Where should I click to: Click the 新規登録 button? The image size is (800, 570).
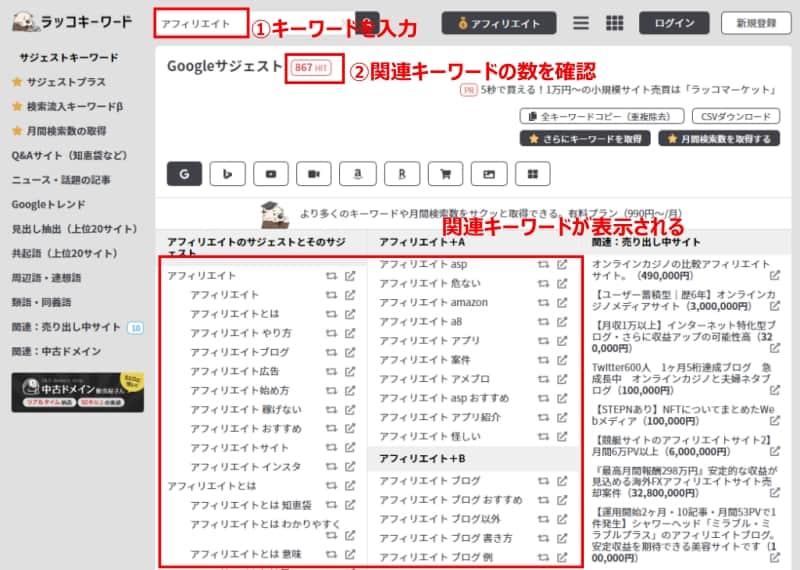point(756,23)
